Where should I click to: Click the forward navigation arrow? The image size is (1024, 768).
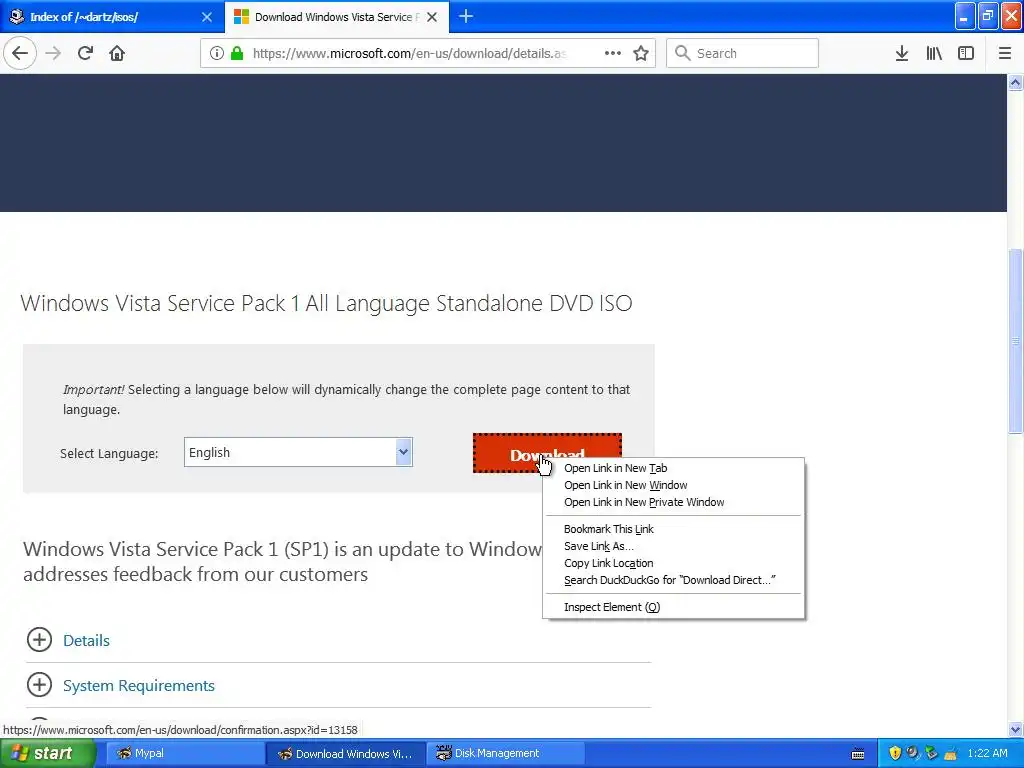tap(53, 53)
